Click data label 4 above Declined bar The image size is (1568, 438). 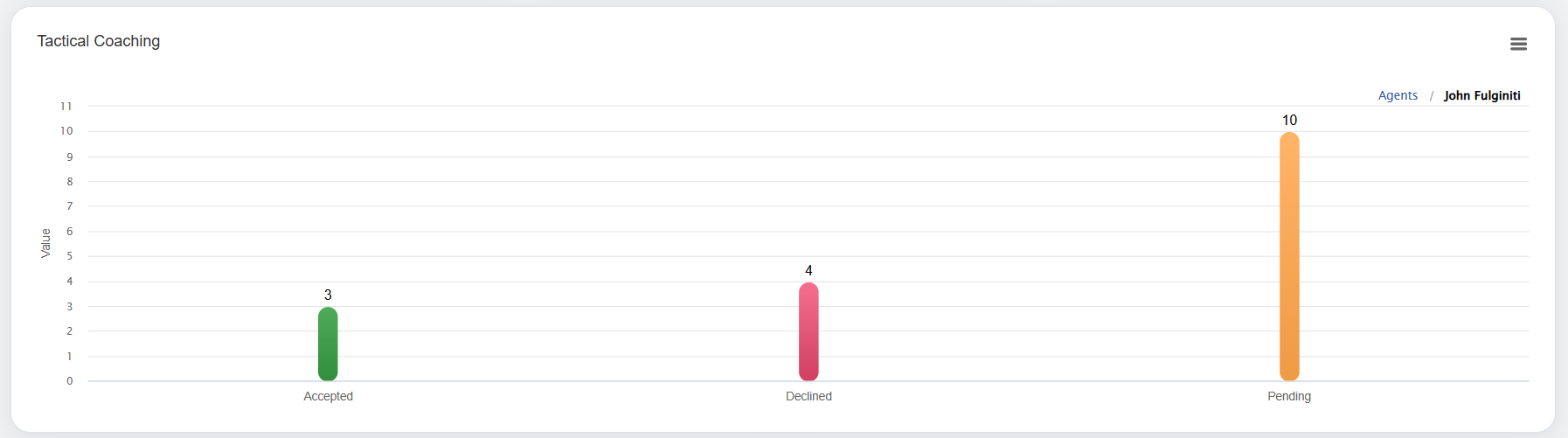tap(808, 270)
